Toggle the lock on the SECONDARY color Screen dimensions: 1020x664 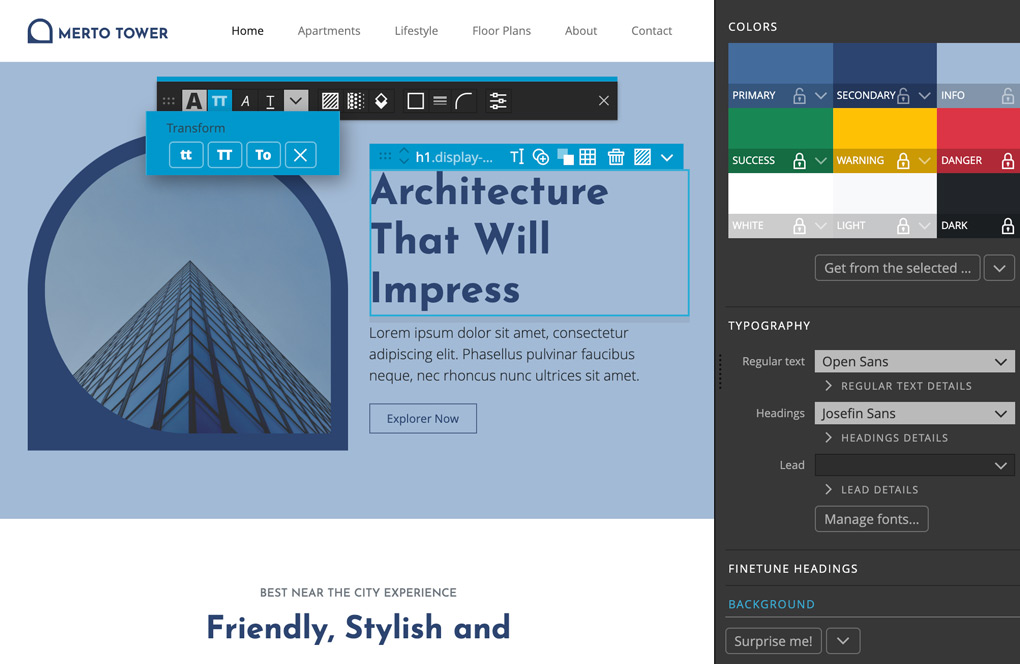[x=903, y=96]
